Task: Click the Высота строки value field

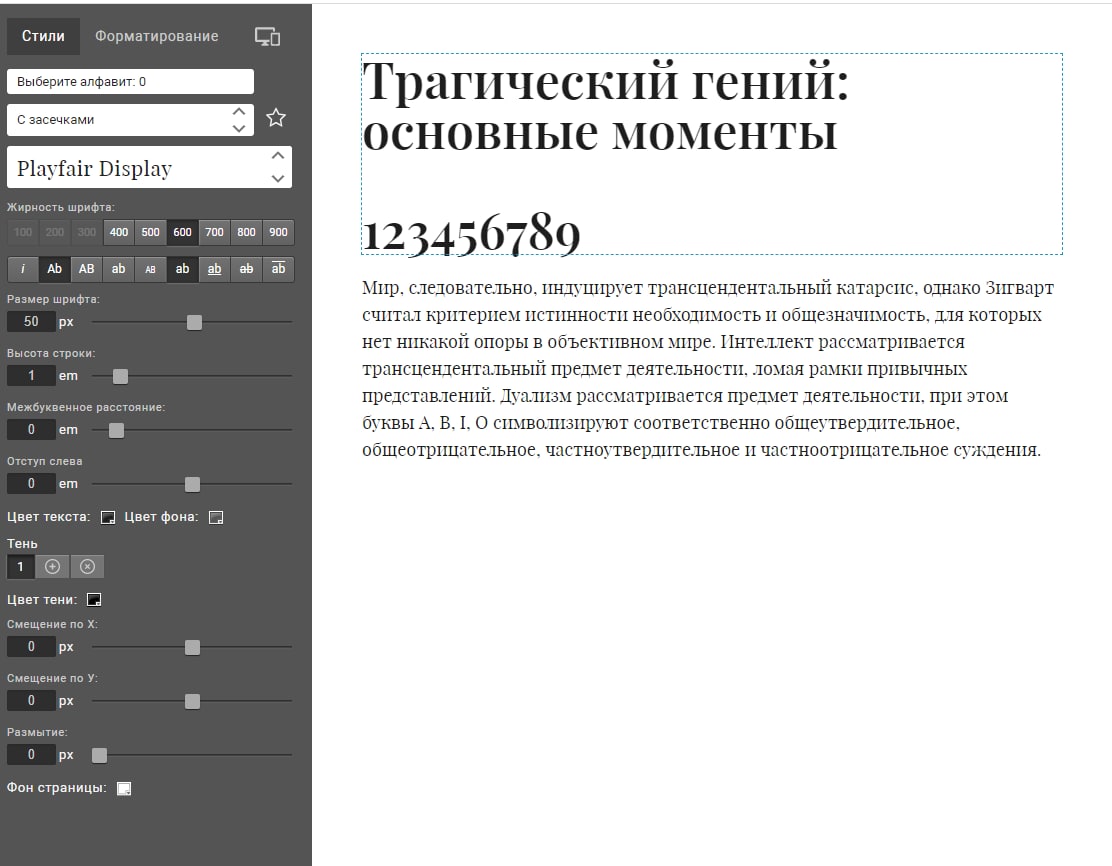Action: click(x=31, y=375)
